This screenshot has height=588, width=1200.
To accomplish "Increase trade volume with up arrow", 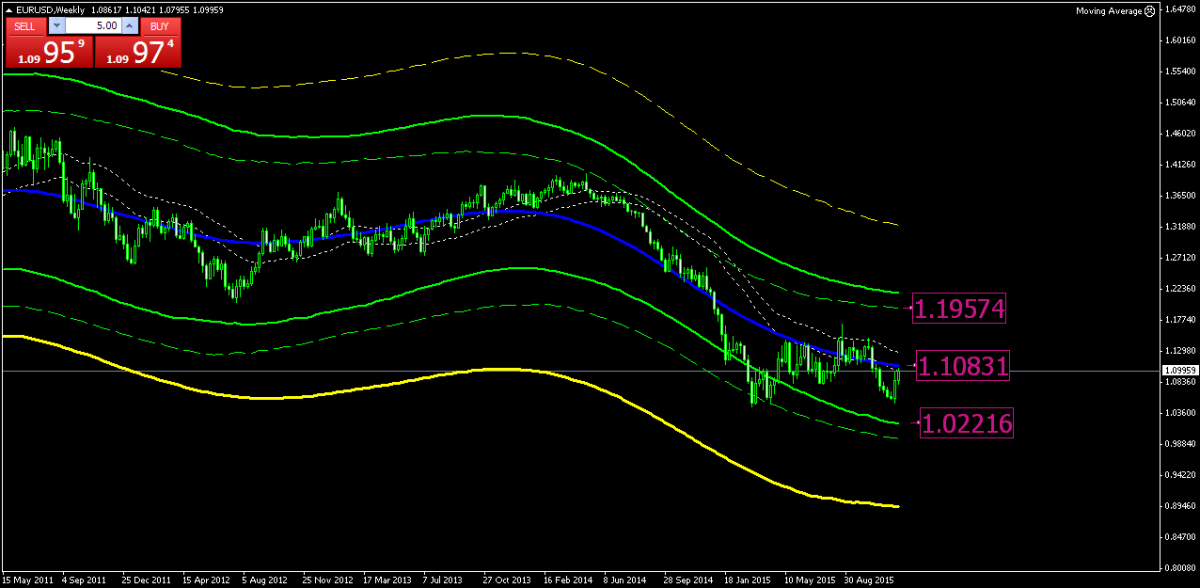I will 129,25.
